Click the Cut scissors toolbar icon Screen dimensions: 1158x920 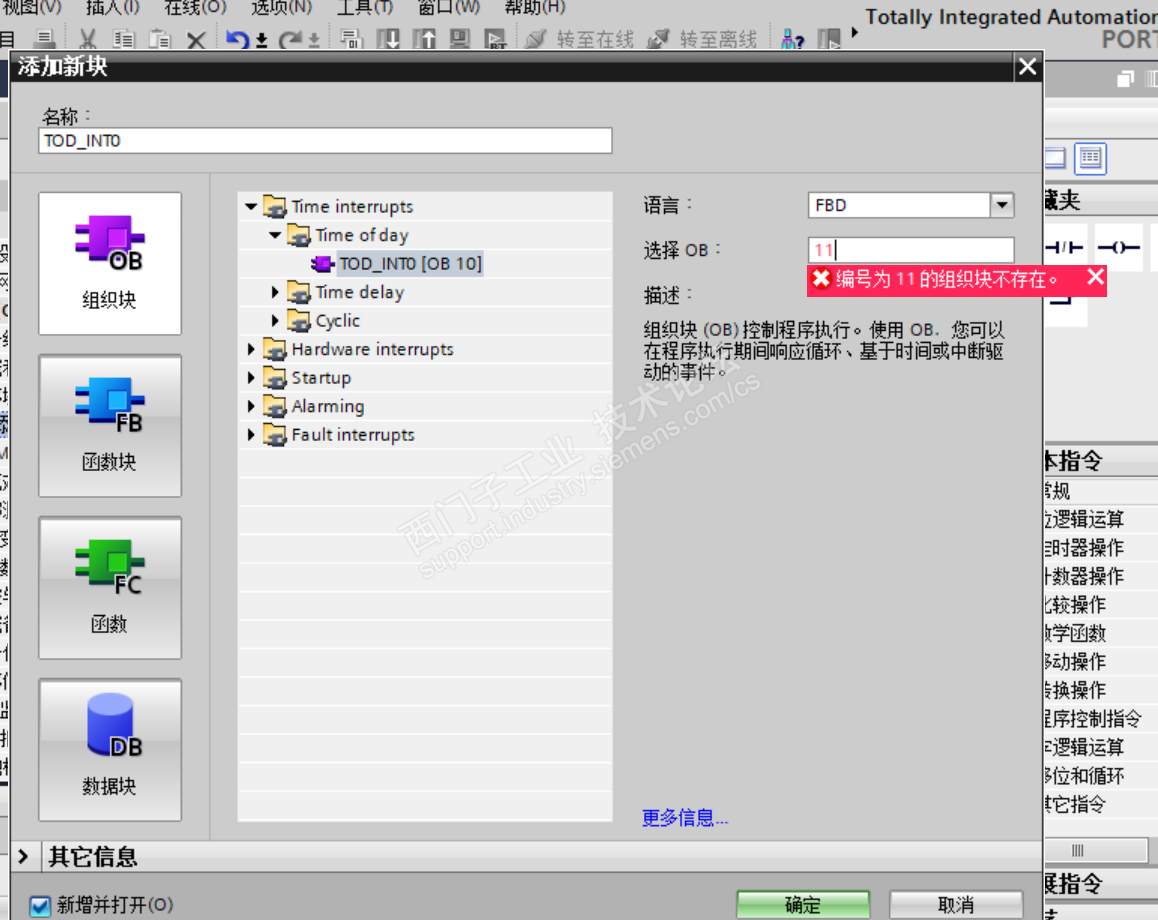(88, 38)
